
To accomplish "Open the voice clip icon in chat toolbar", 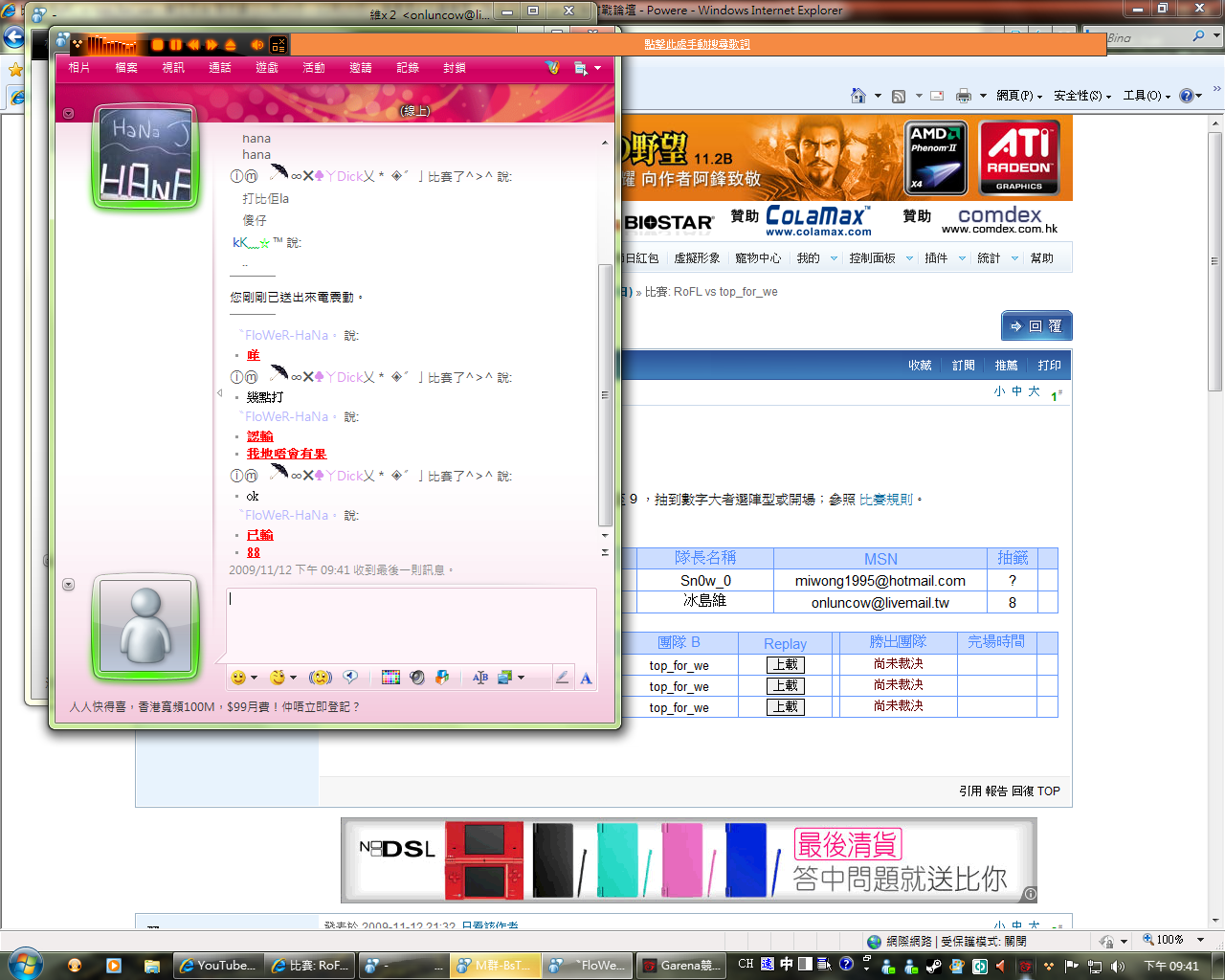I will pos(350,678).
